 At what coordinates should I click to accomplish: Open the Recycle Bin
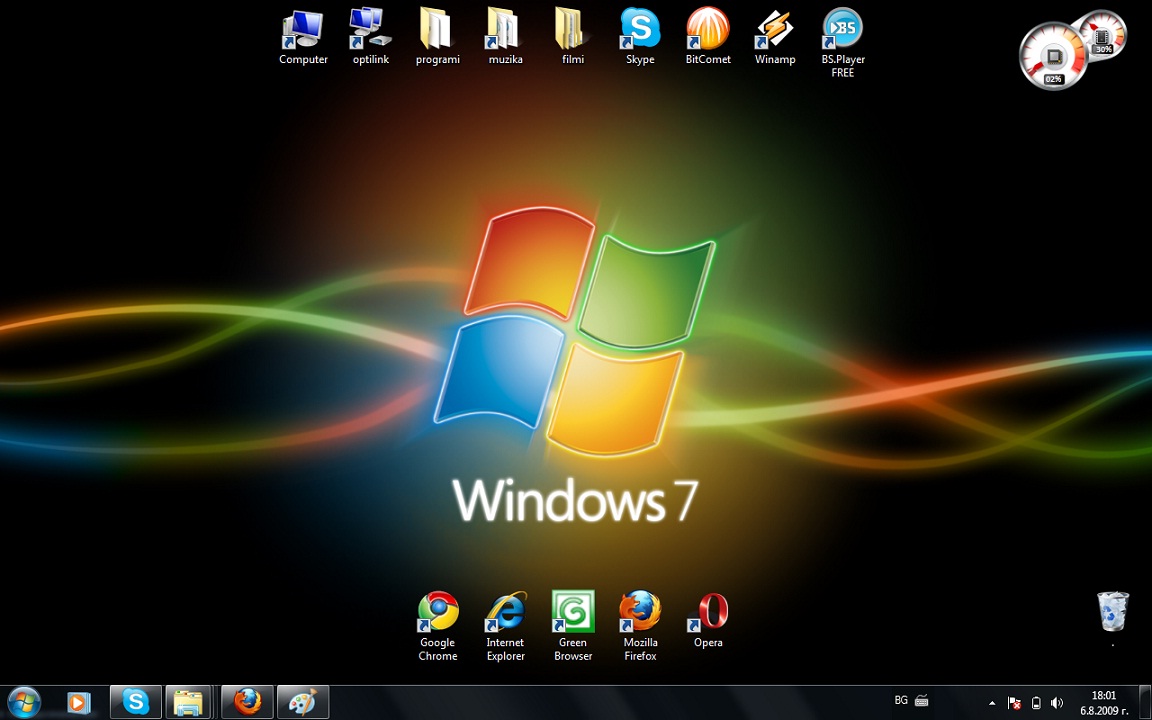click(1112, 611)
